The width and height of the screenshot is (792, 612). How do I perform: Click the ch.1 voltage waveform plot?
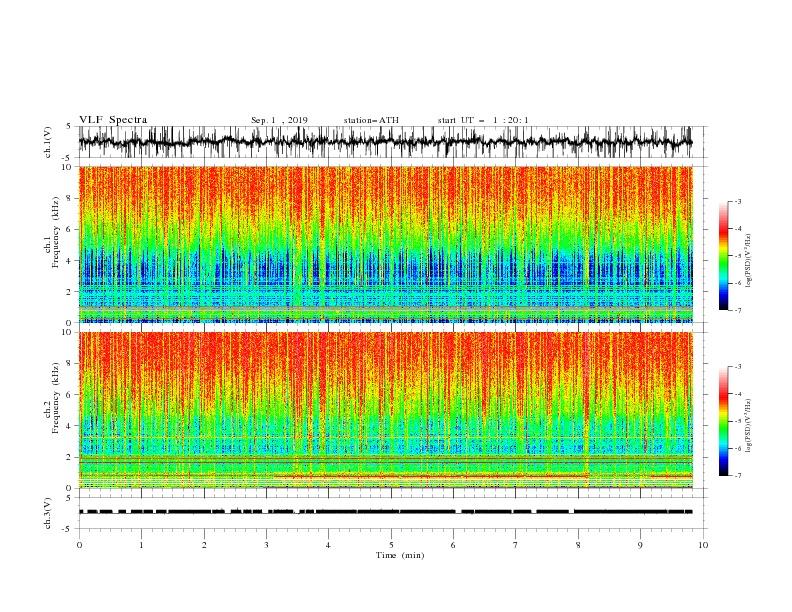386,142
